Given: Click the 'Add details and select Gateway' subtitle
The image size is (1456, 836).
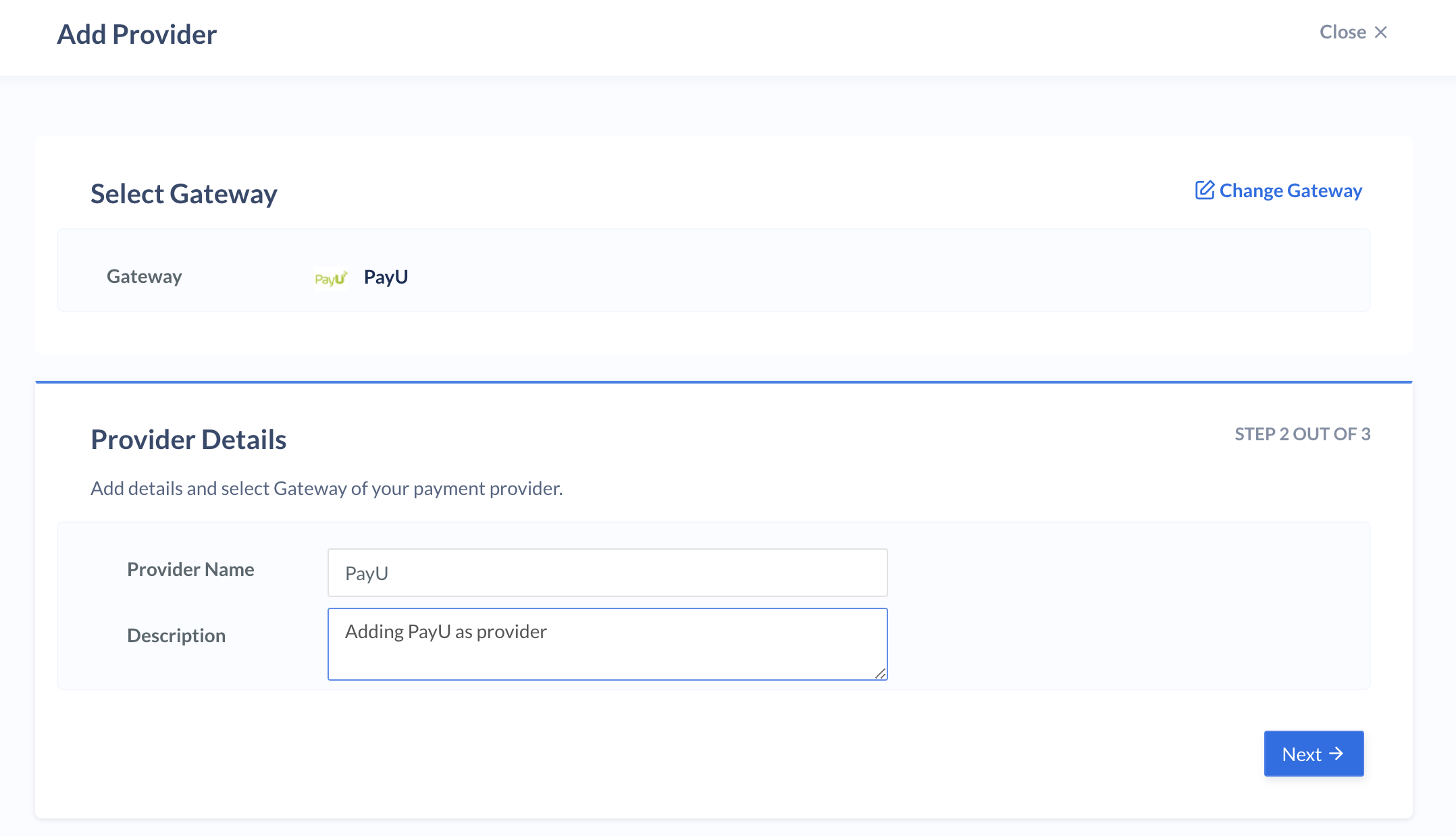Looking at the screenshot, I should [327, 488].
